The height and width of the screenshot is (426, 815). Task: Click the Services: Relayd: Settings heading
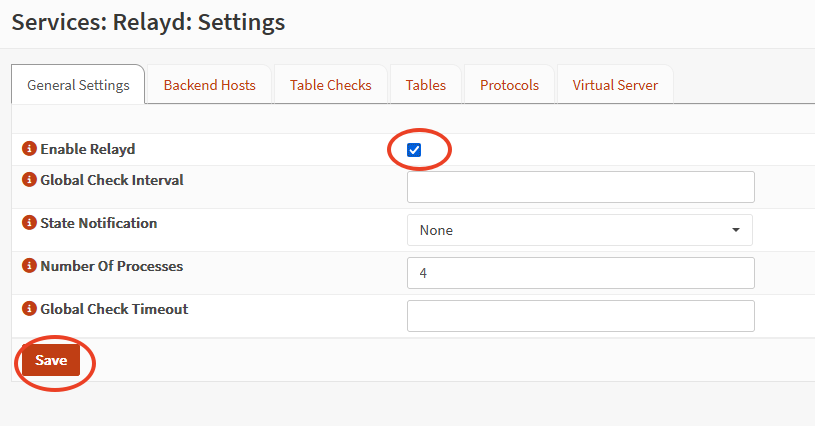pyautogui.click(x=148, y=22)
